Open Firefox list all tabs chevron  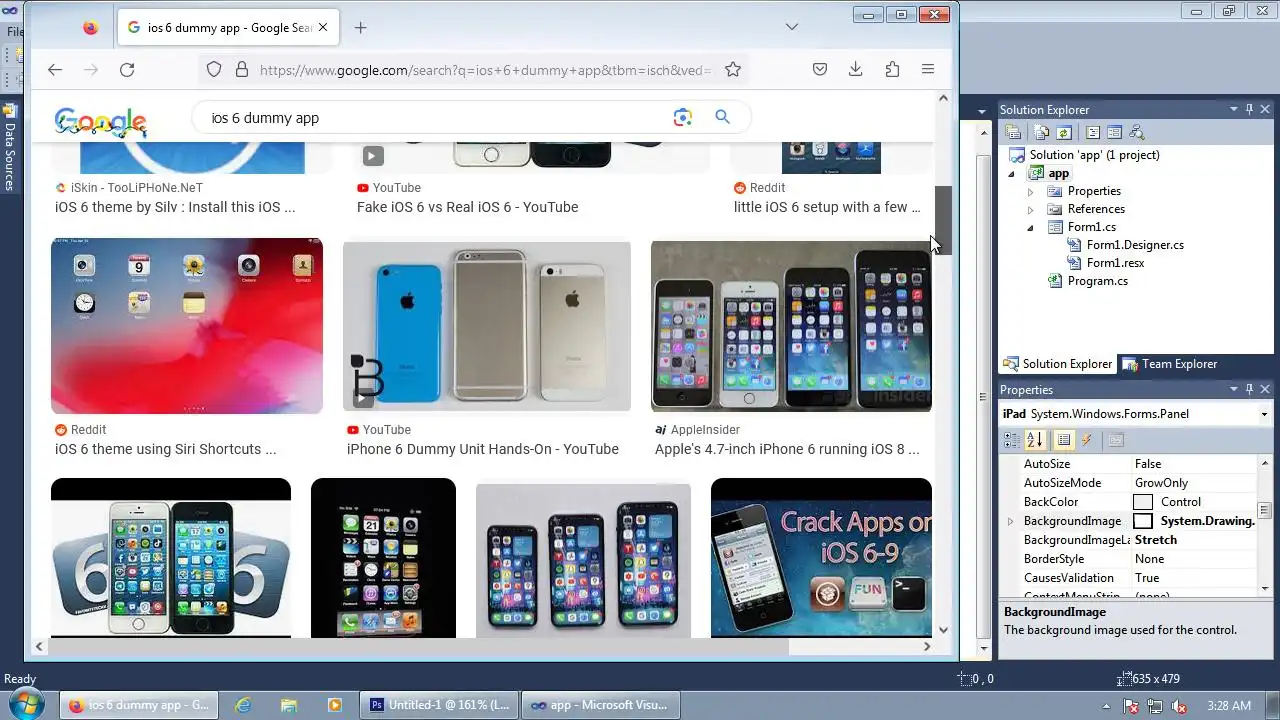[x=791, y=27]
